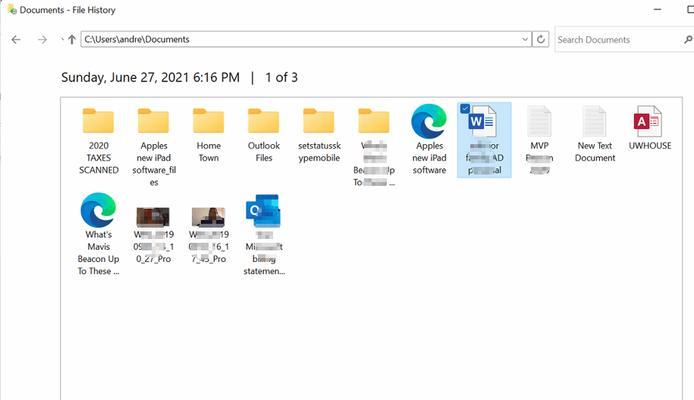Open the Home Town folder
Image resolution: width=694 pixels, height=400 pixels.
[x=208, y=135]
